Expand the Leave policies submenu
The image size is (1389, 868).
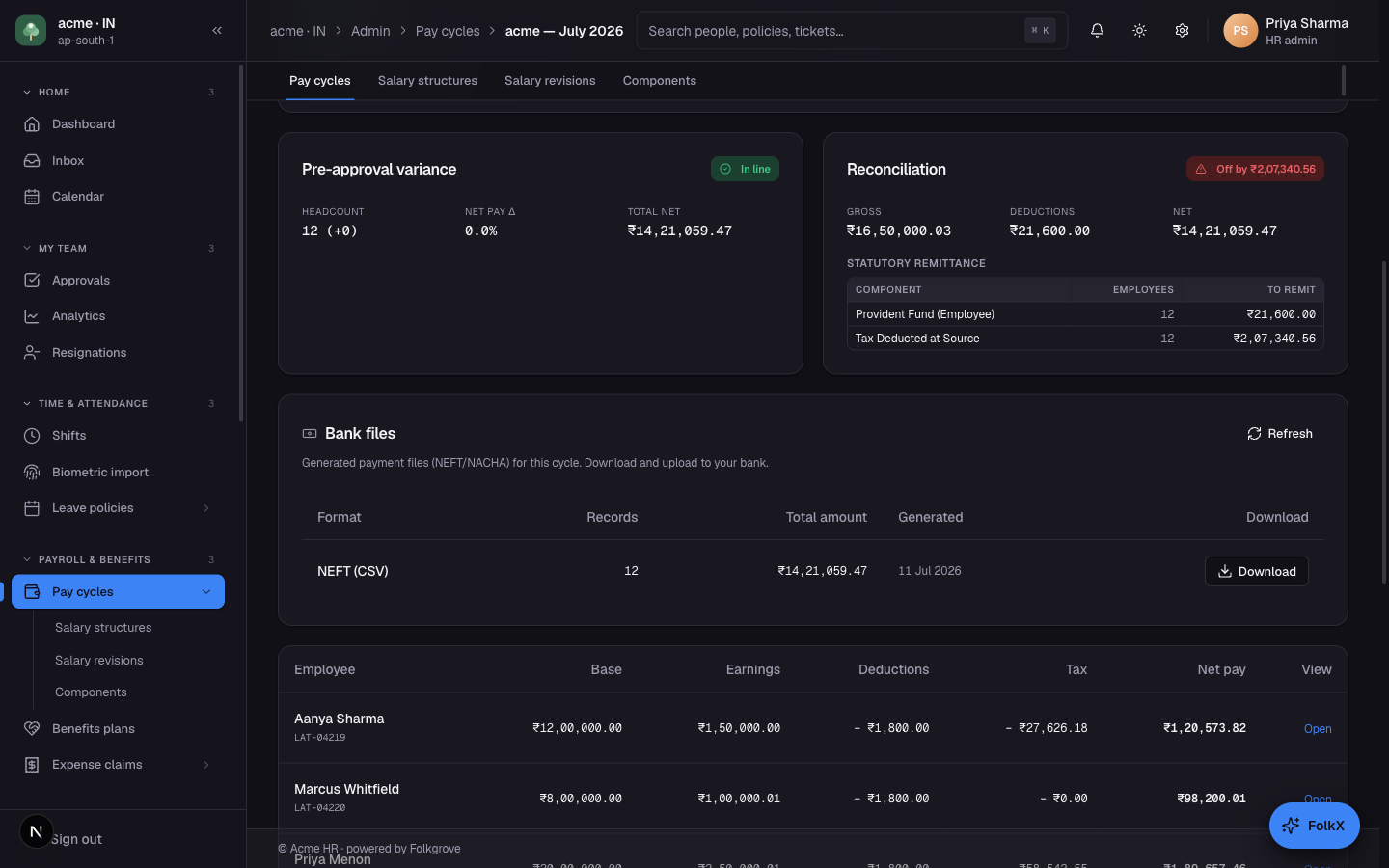click(205, 508)
